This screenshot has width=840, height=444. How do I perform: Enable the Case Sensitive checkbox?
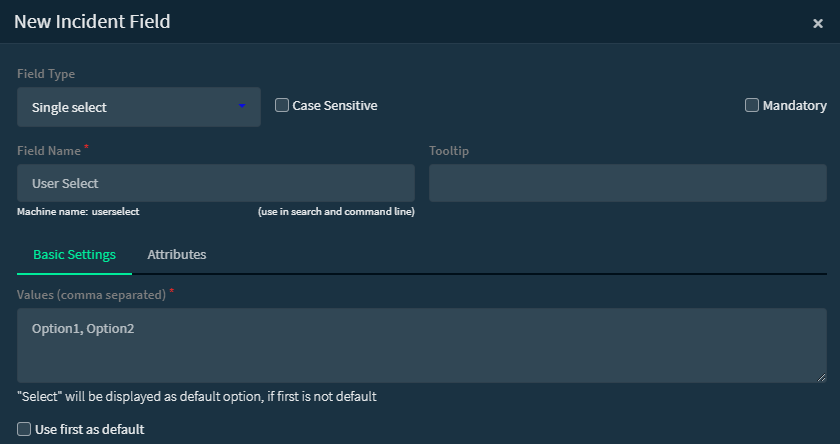point(282,105)
